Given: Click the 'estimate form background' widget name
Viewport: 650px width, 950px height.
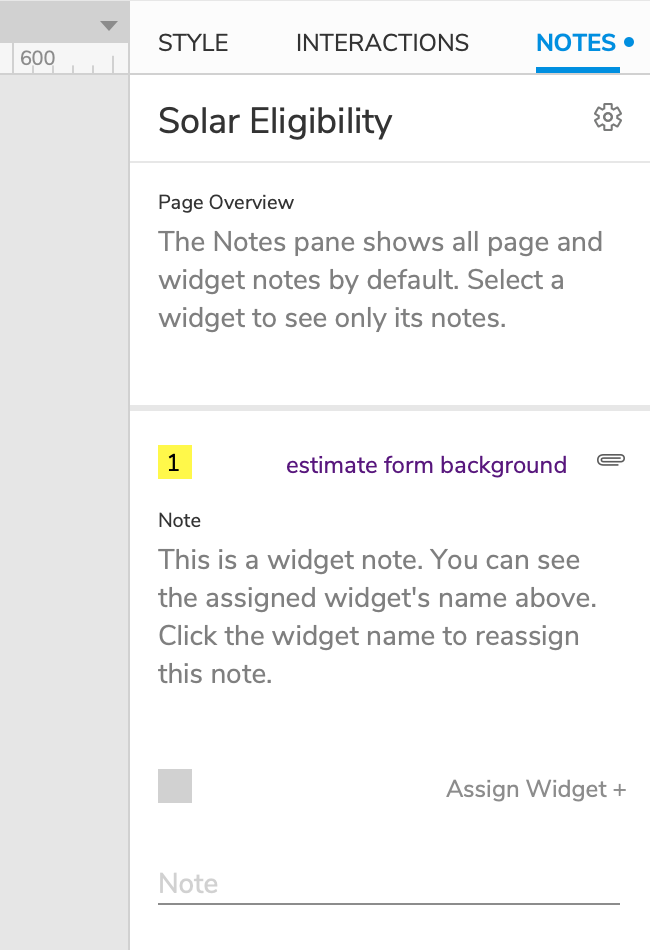Looking at the screenshot, I should 426,465.
